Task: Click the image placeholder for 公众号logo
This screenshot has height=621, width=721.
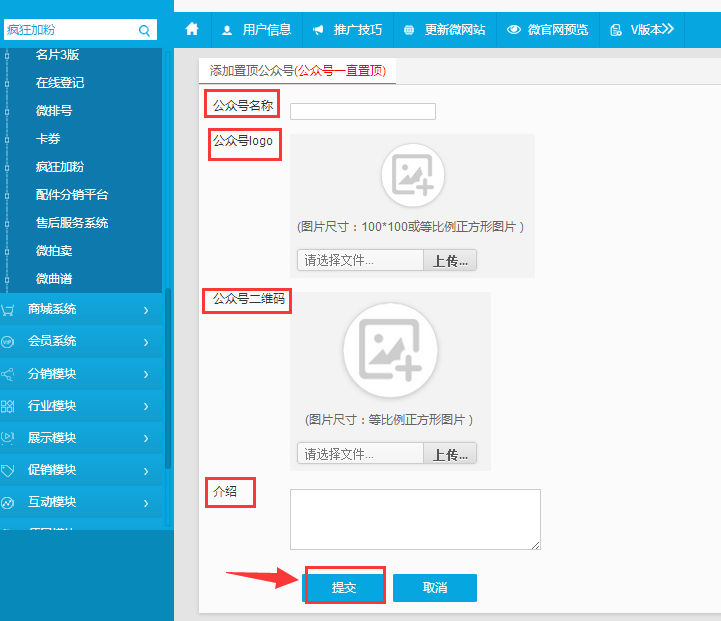Action: (412, 175)
